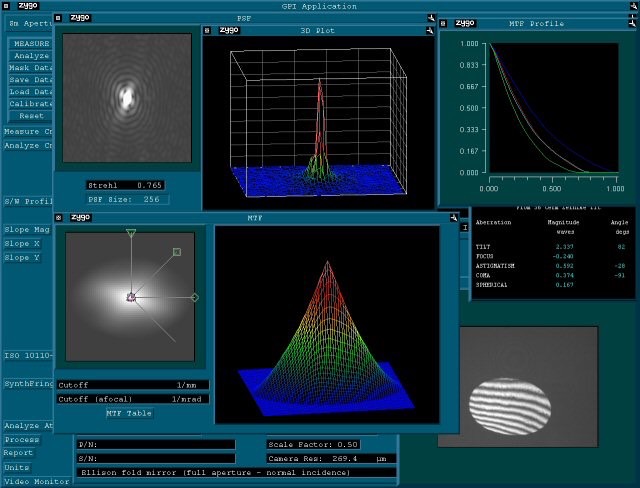Open the MTF Profile window menu icon
640x488 pixels.
[445, 22]
